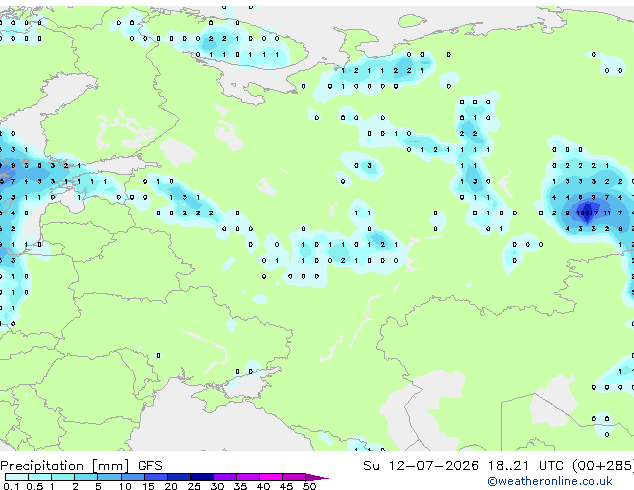The width and height of the screenshot is (634, 490).
Task: Open the weatheronline.co.uk link
Action: (x=550, y=481)
